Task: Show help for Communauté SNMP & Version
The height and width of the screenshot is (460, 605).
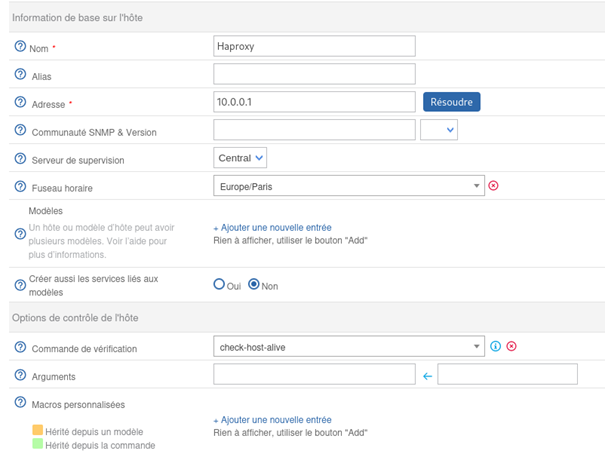Action: pyautogui.click(x=20, y=131)
